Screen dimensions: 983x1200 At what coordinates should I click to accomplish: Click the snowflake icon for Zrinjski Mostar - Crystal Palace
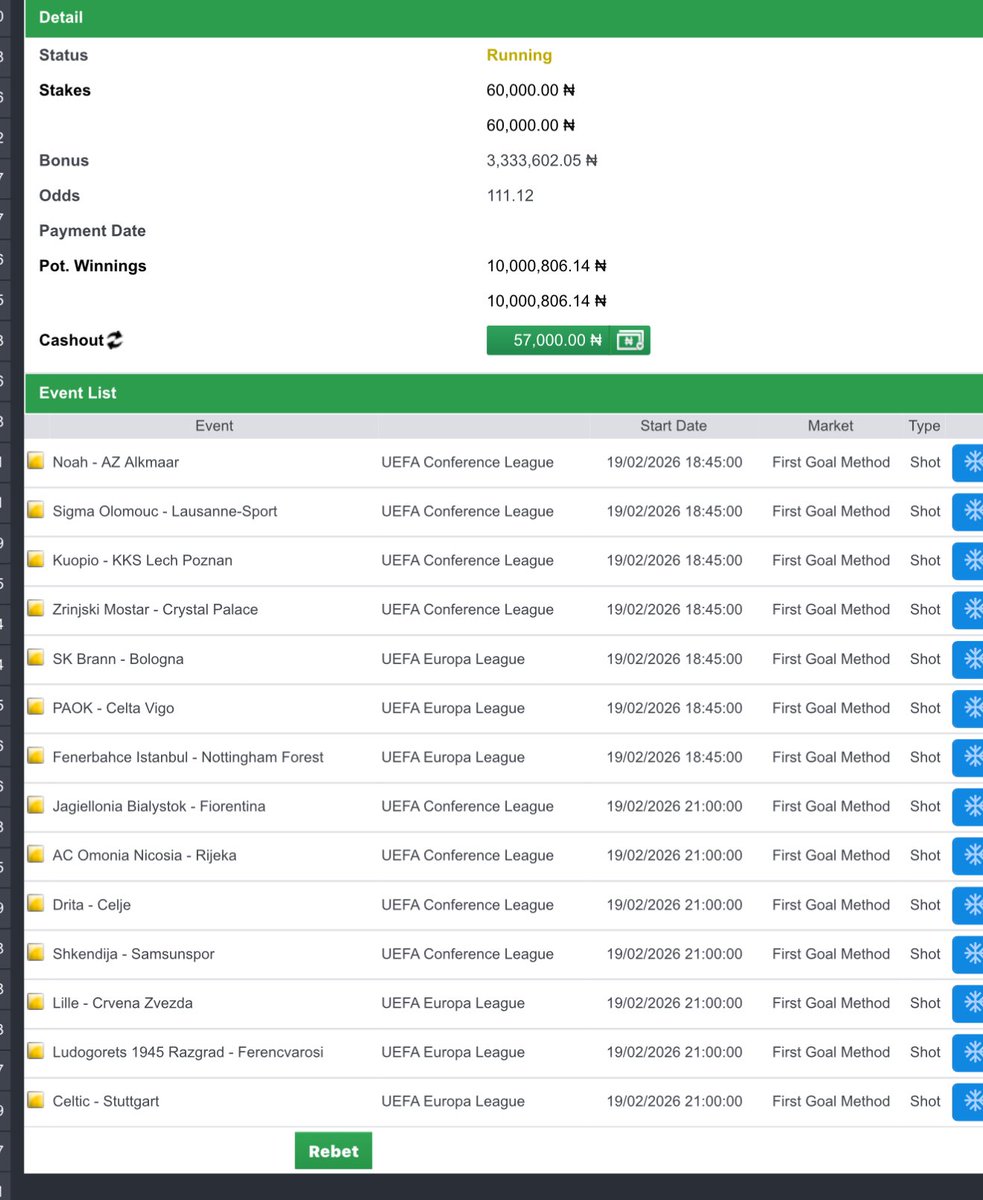tap(972, 609)
